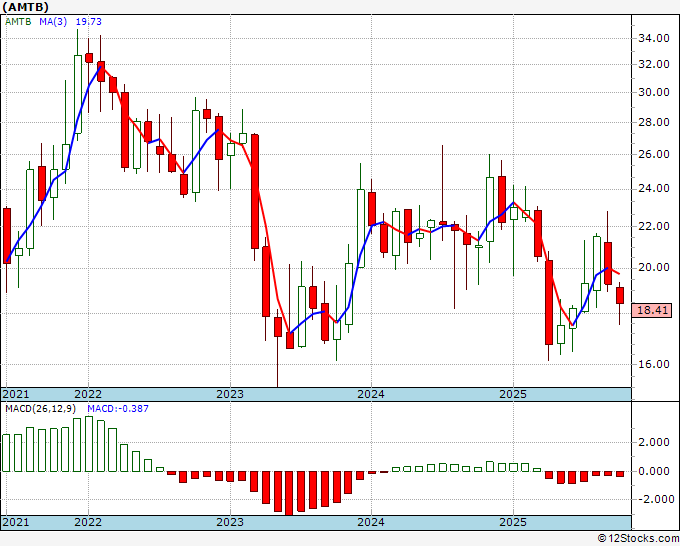Click the deepest red MACD histogram bar
Image resolution: width=680 pixels, height=546 pixels.
[289, 493]
